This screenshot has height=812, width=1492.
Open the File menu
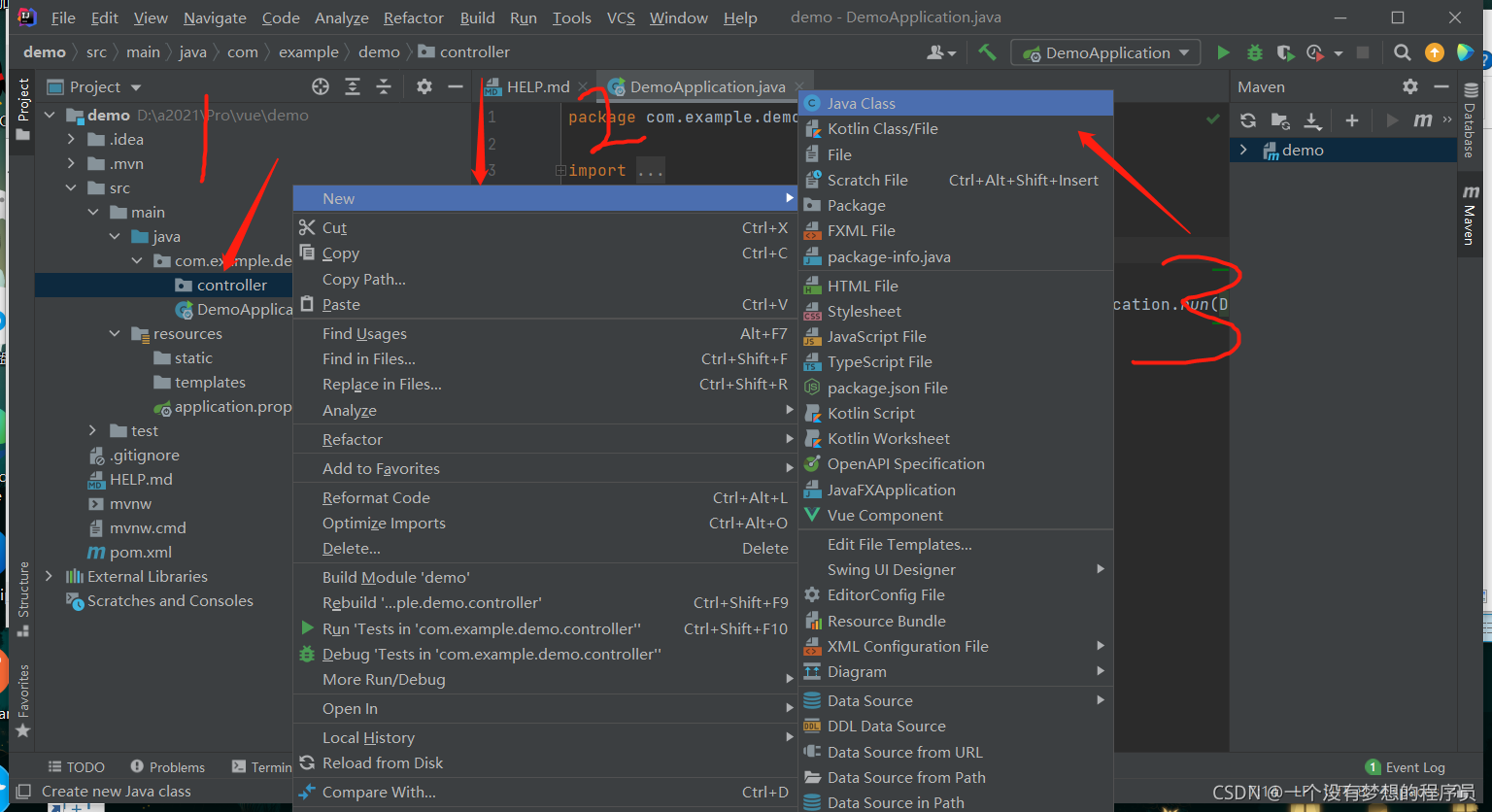click(x=63, y=17)
